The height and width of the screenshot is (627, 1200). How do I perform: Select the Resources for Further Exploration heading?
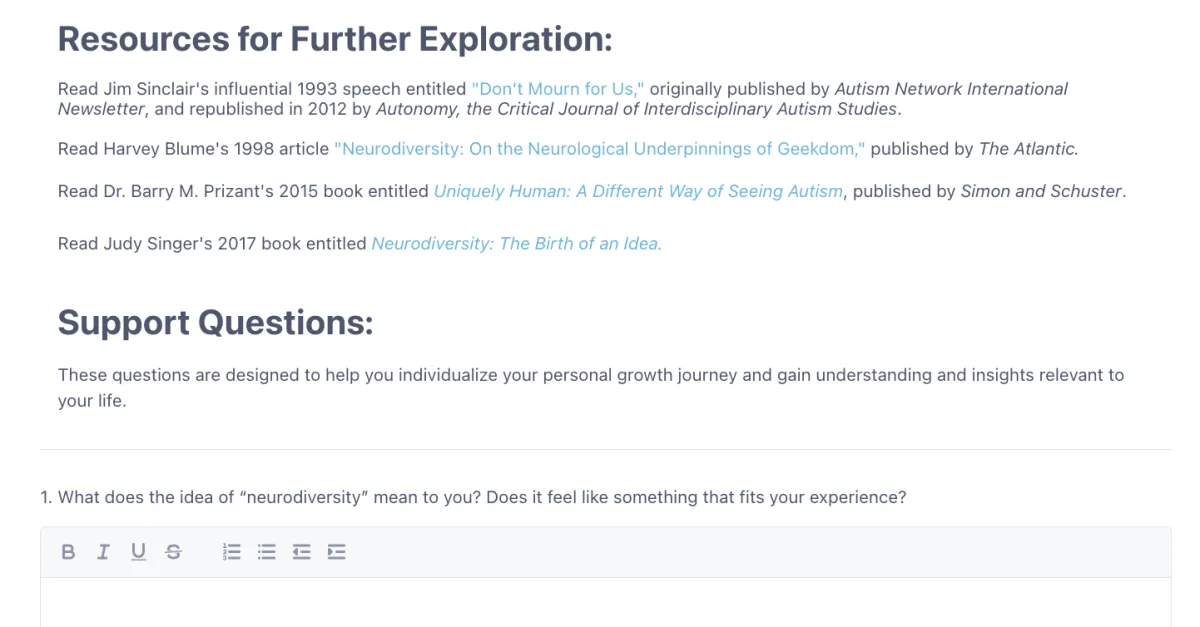[335, 39]
